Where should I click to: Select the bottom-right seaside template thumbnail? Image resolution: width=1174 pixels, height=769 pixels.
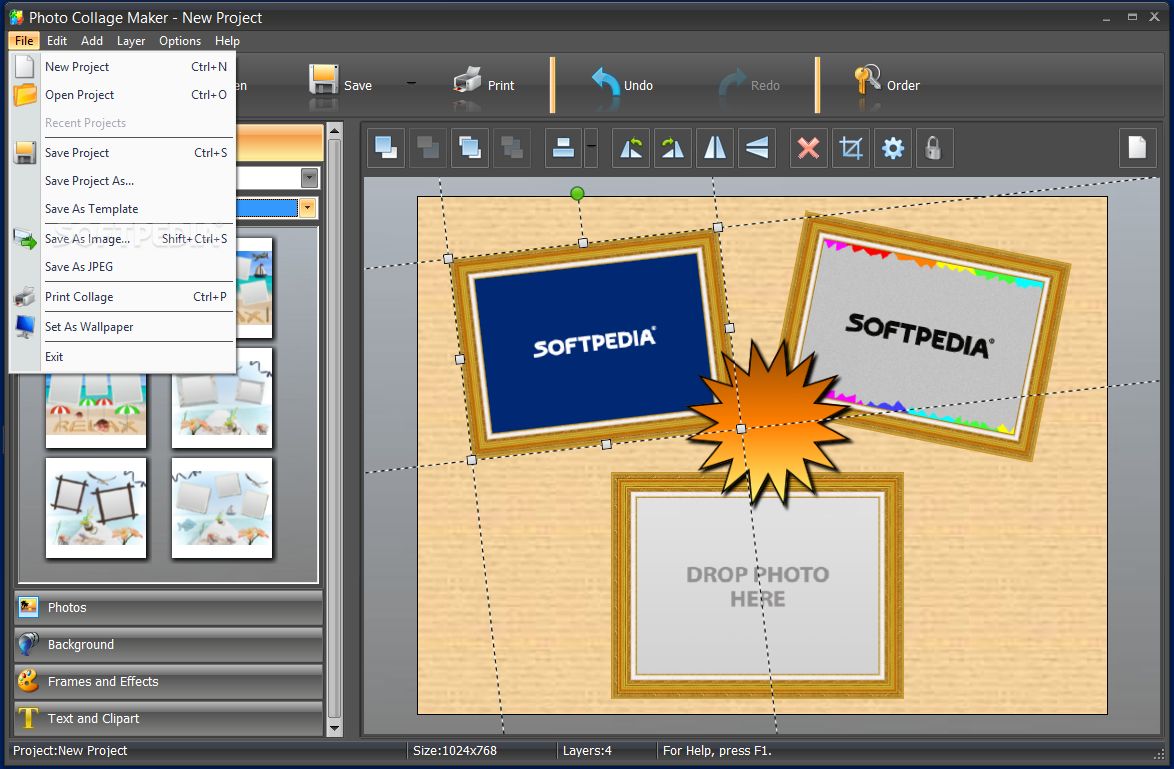[222, 508]
